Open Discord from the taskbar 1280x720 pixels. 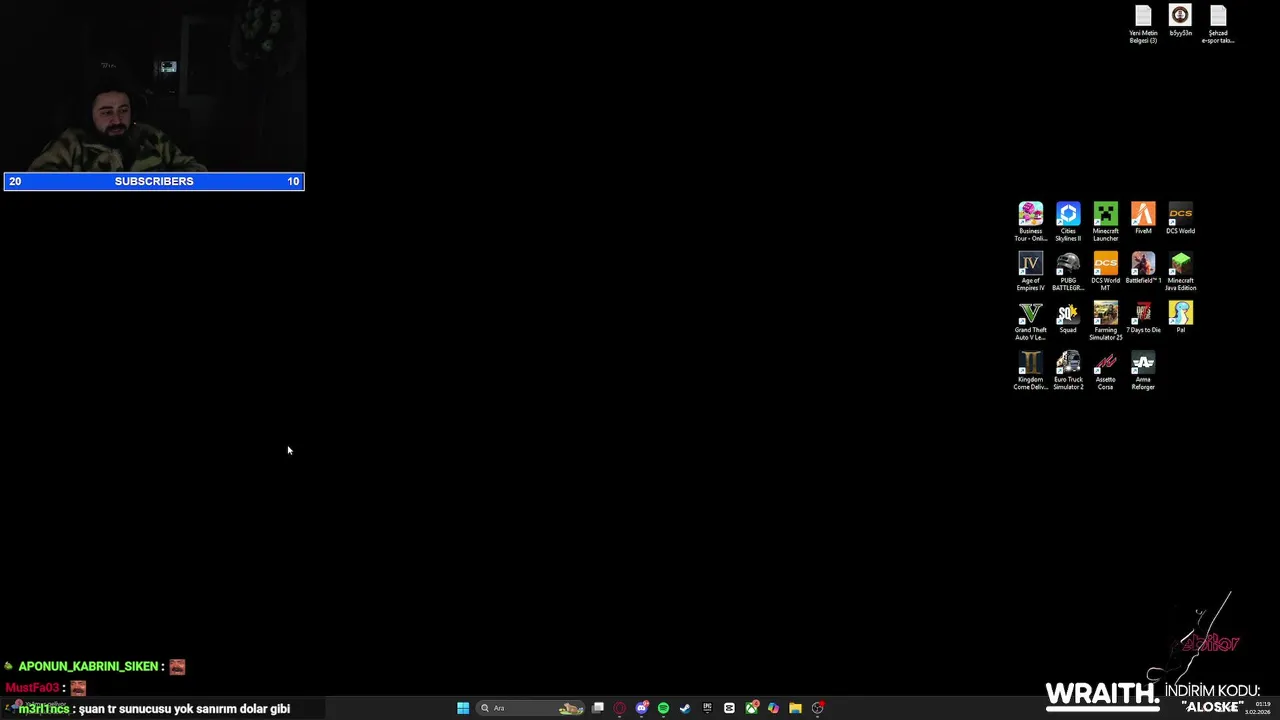642,708
